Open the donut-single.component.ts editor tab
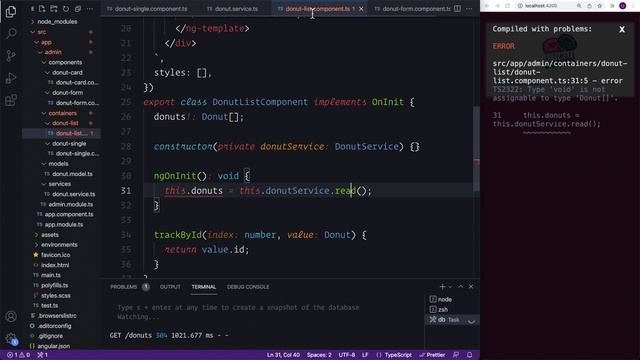640x360 pixels. pos(150,9)
